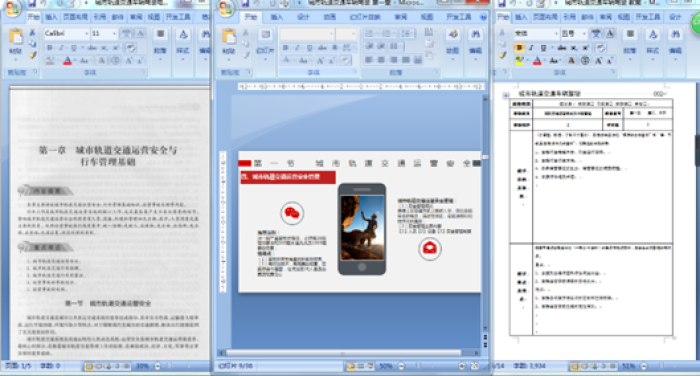Toggle Bold in right Word window
This screenshot has width=700, height=376.
tap(519, 47)
